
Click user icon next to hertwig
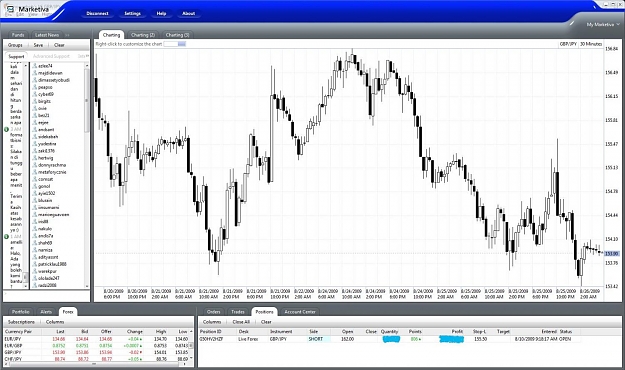coord(35,158)
